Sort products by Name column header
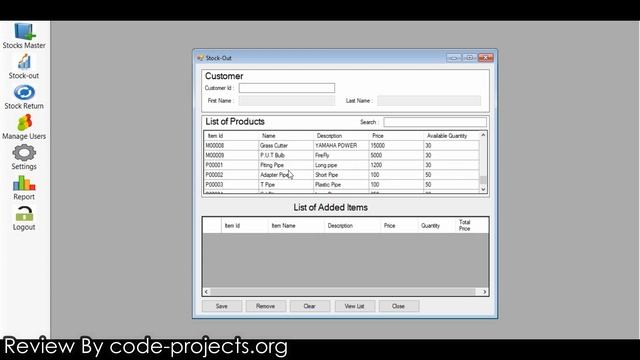This screenshot has width=640, height=360. (x=286, y=136)
